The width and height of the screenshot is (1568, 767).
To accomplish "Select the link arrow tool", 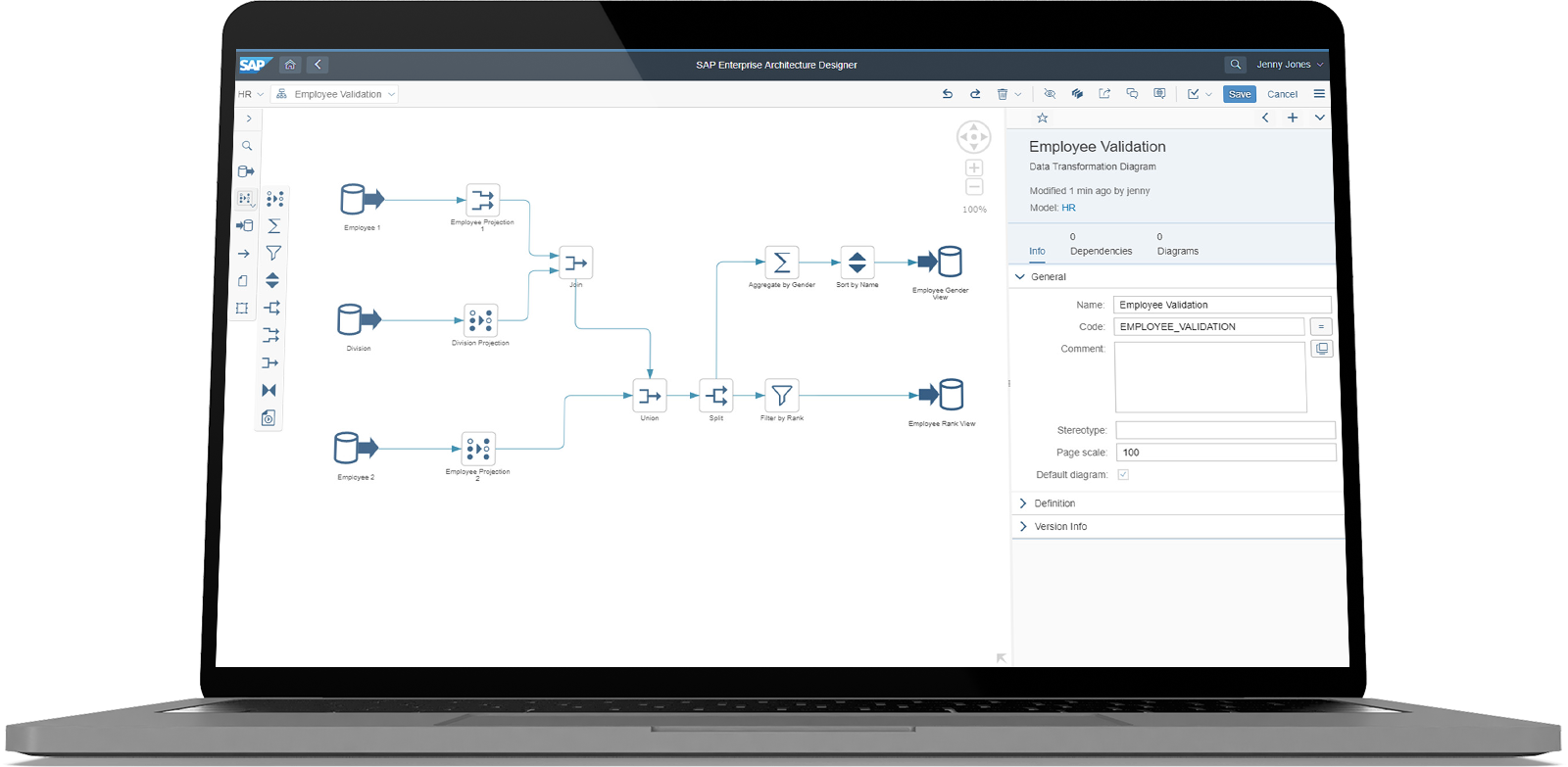I will (244, 254).
